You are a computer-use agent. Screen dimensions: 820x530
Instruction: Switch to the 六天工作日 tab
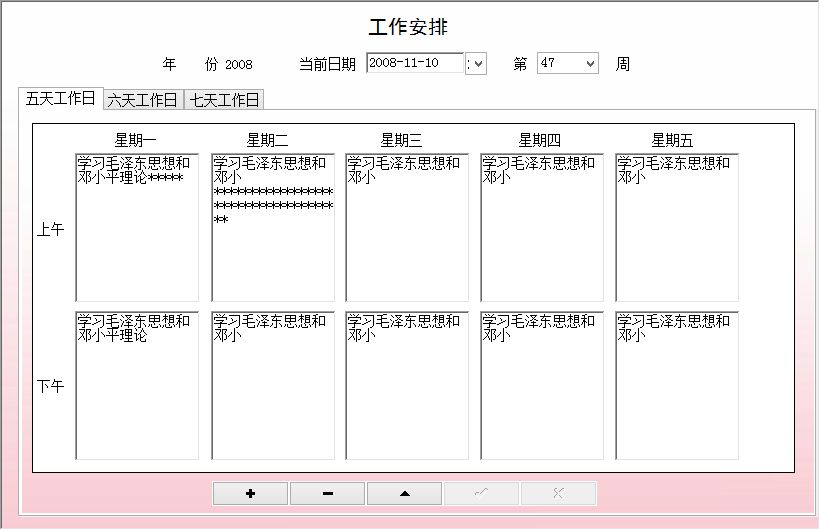[143, 100]
